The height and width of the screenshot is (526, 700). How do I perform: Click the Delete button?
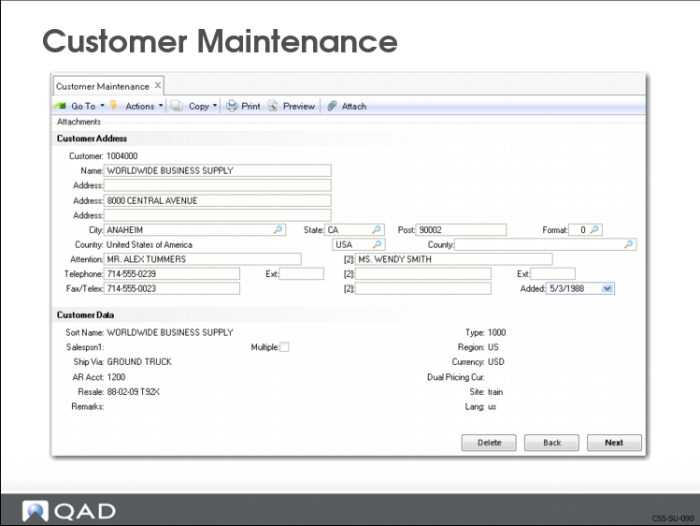(489, 443)
